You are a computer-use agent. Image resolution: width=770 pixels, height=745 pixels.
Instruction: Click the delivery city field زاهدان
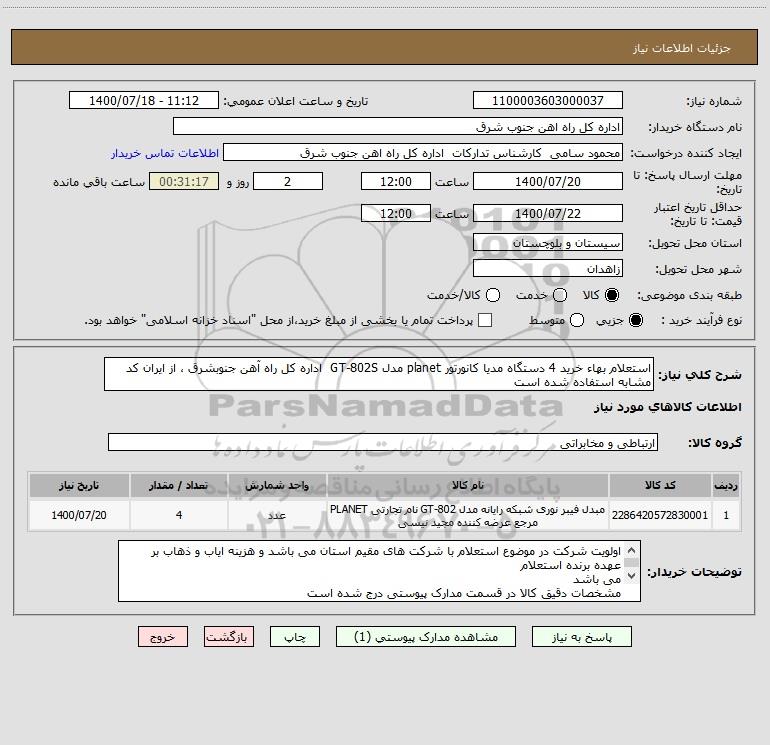coord(548,268)
